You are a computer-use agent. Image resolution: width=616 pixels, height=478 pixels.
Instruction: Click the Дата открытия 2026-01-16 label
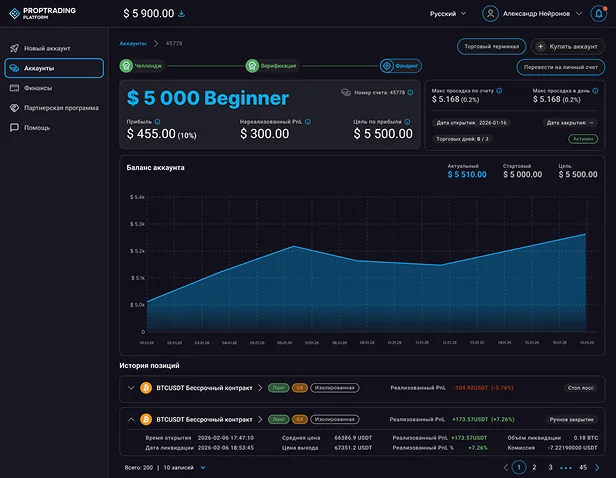click(x=471, y=123)
